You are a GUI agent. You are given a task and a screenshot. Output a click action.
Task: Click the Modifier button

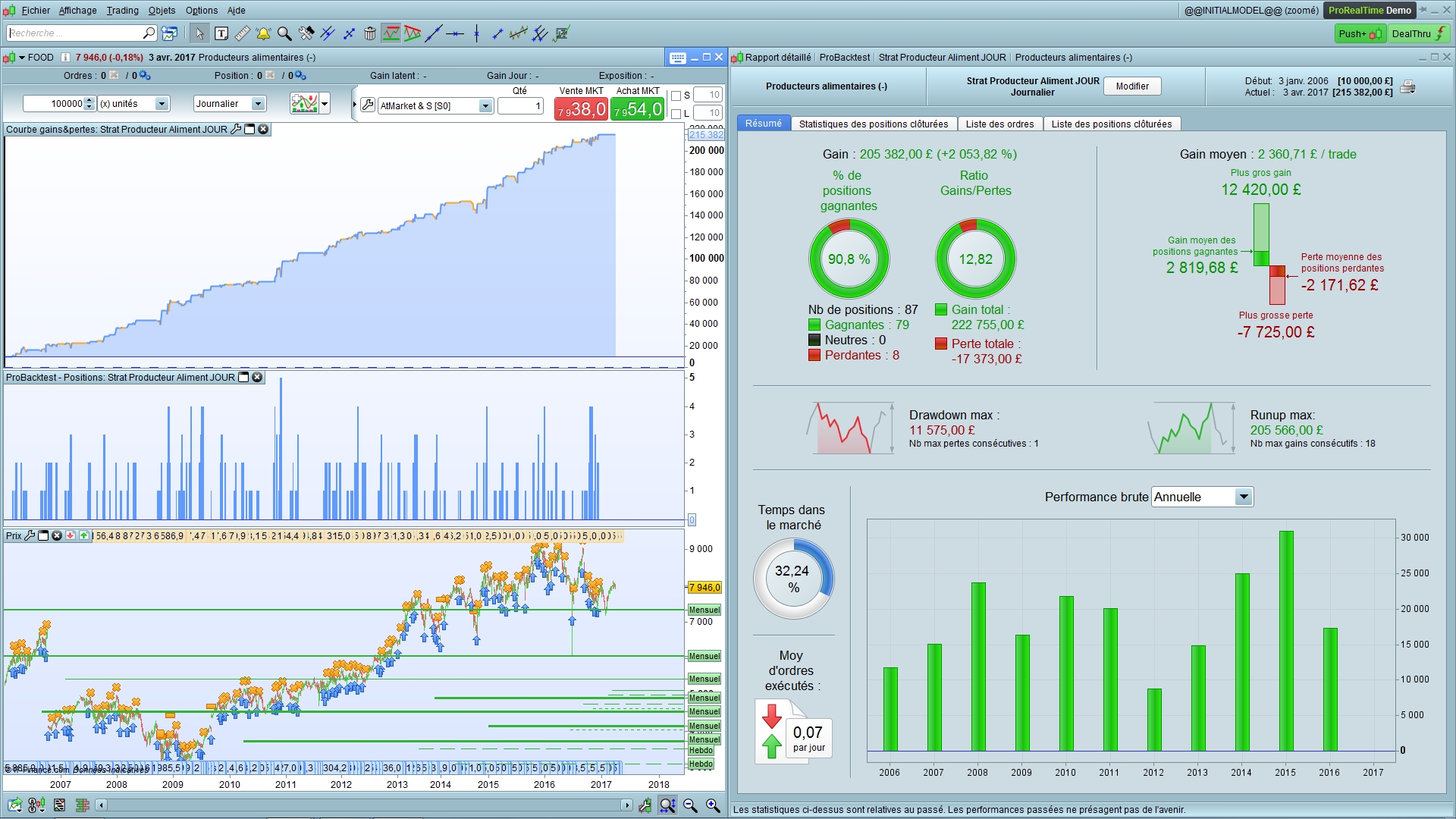[x=1131, y=86]
